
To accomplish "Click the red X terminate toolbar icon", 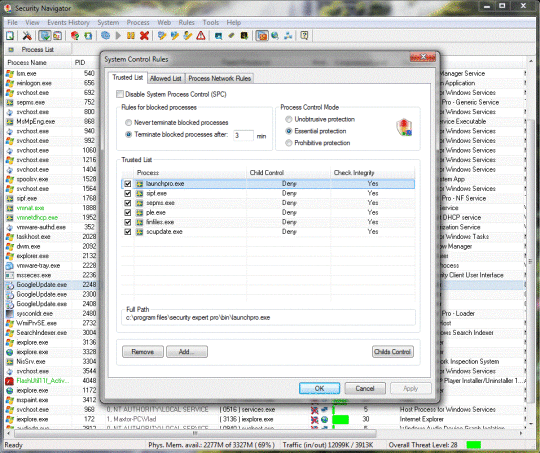I will 144,35.
